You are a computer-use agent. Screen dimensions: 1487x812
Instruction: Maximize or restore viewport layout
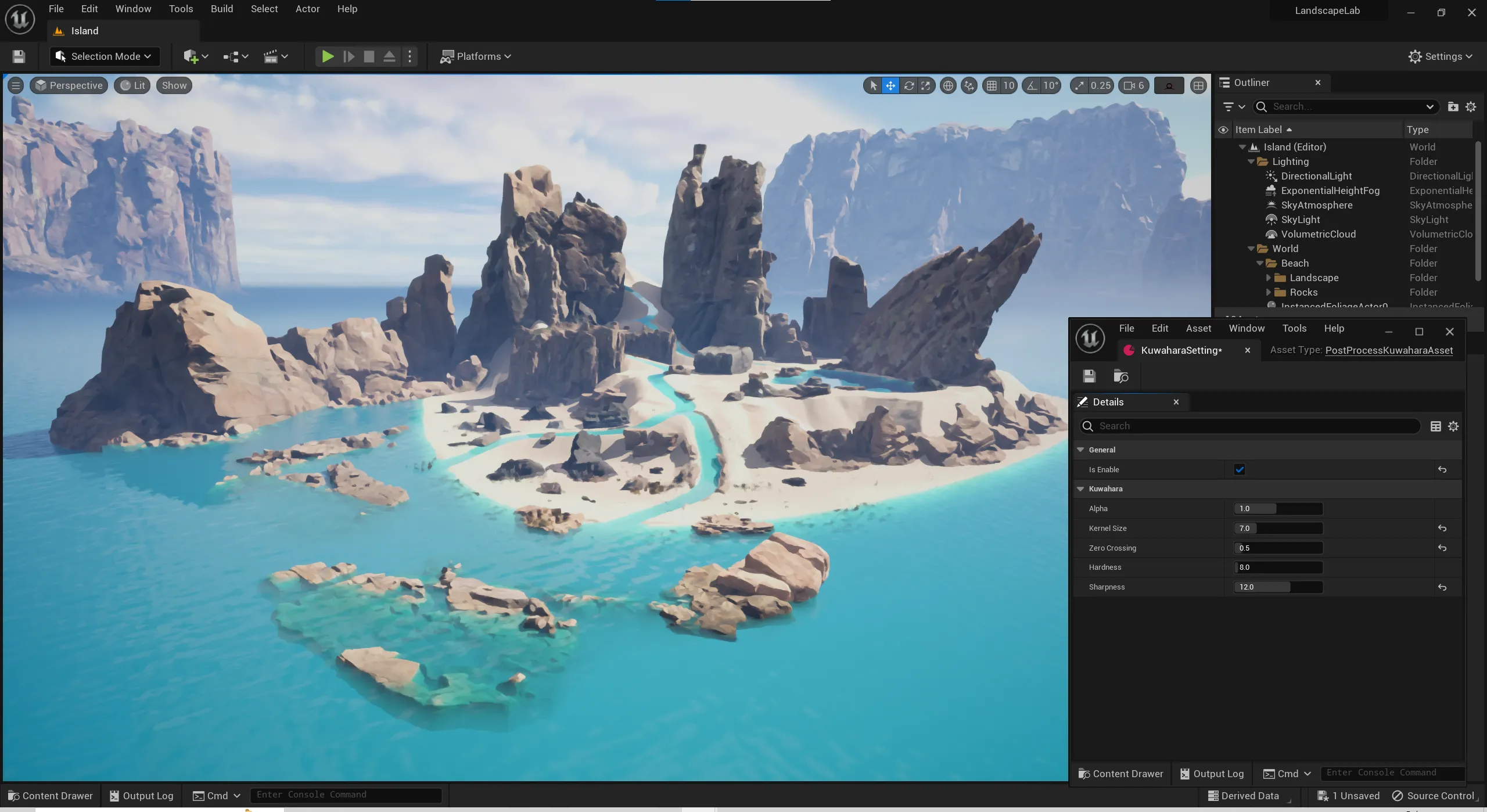pyautogui.click(x=1198, y=86)
